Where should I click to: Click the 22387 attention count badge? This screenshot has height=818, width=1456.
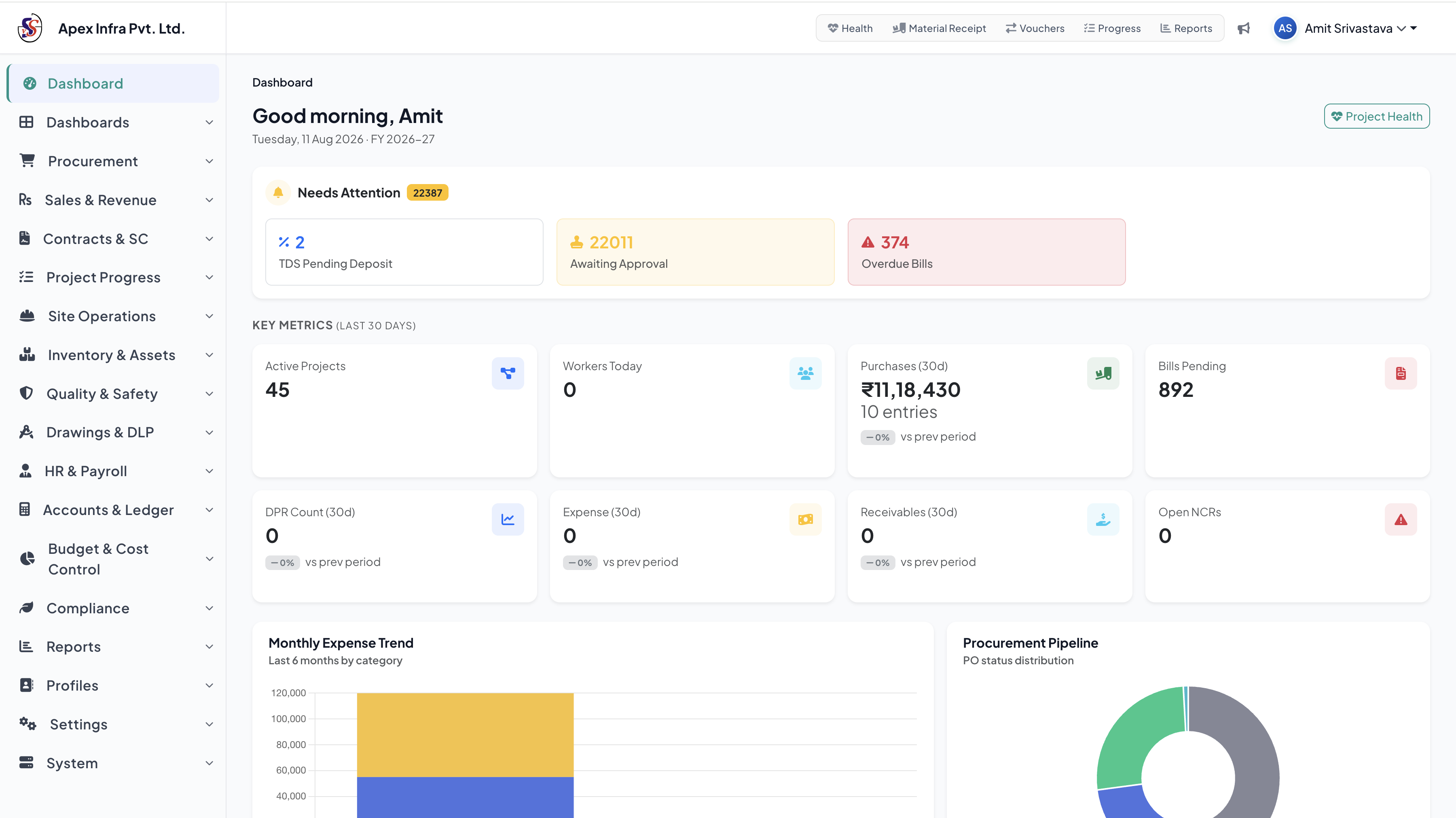pyautogui.click(x=427, y=193)
